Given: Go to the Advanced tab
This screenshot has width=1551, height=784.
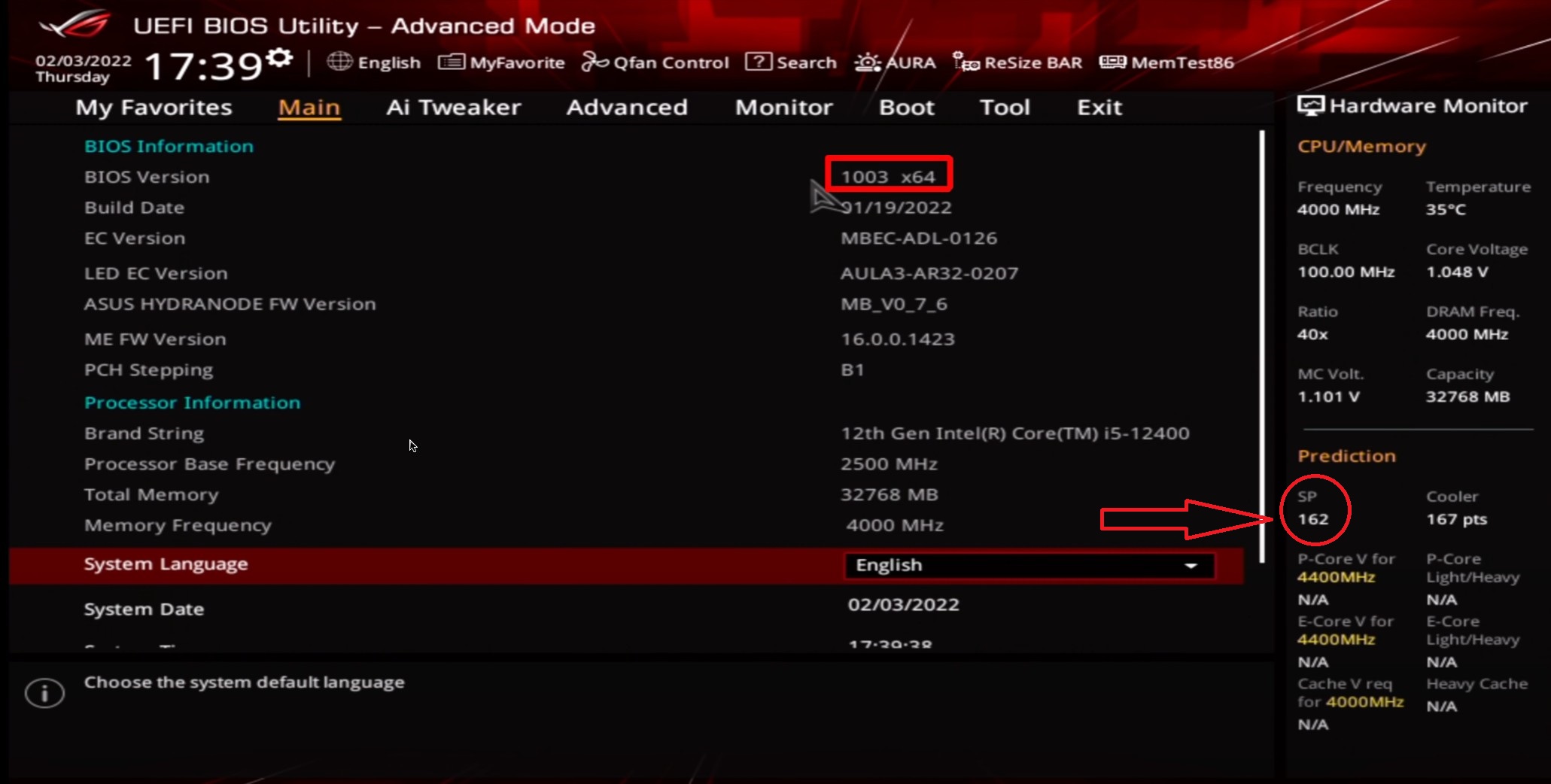Looking at the screenshot, I should 627,108.
